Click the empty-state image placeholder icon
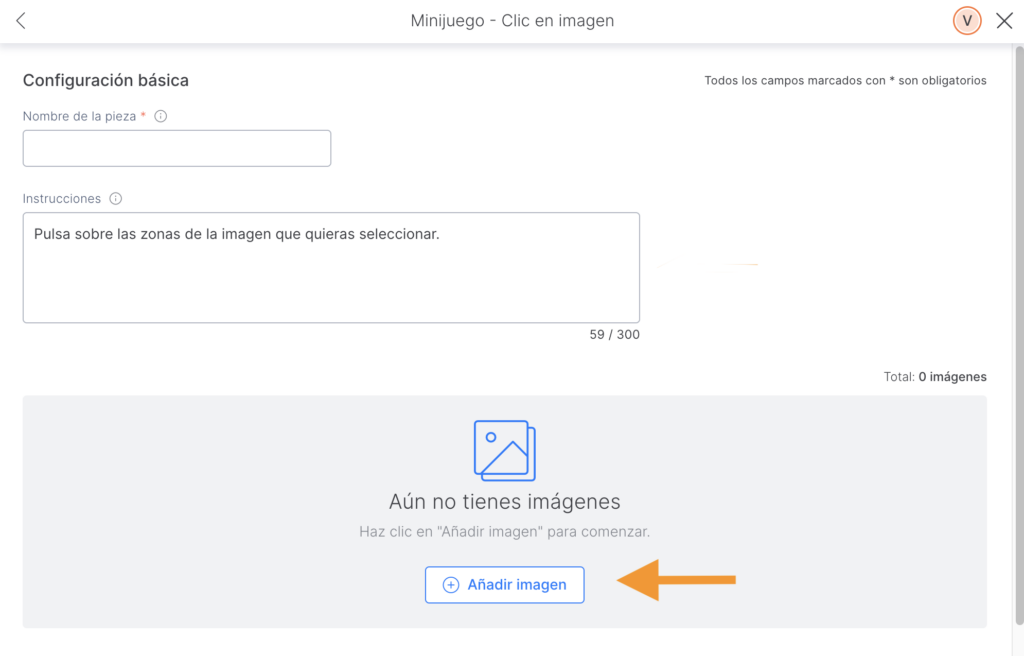Screen dimensions: 1024x656 [x=504, y=450]
